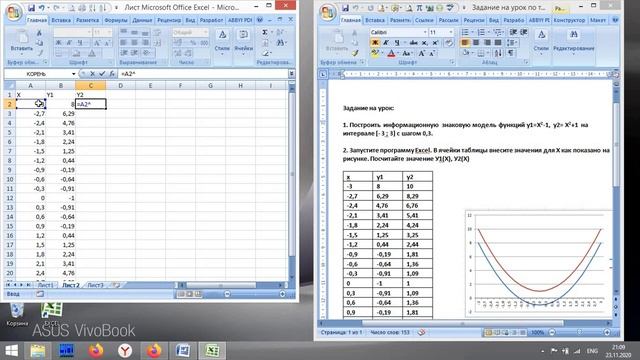Toggle underline (Ч) in Word ribbon
Image resolution: width=640 pixels, height=360 pixels.
click(396, 42)
